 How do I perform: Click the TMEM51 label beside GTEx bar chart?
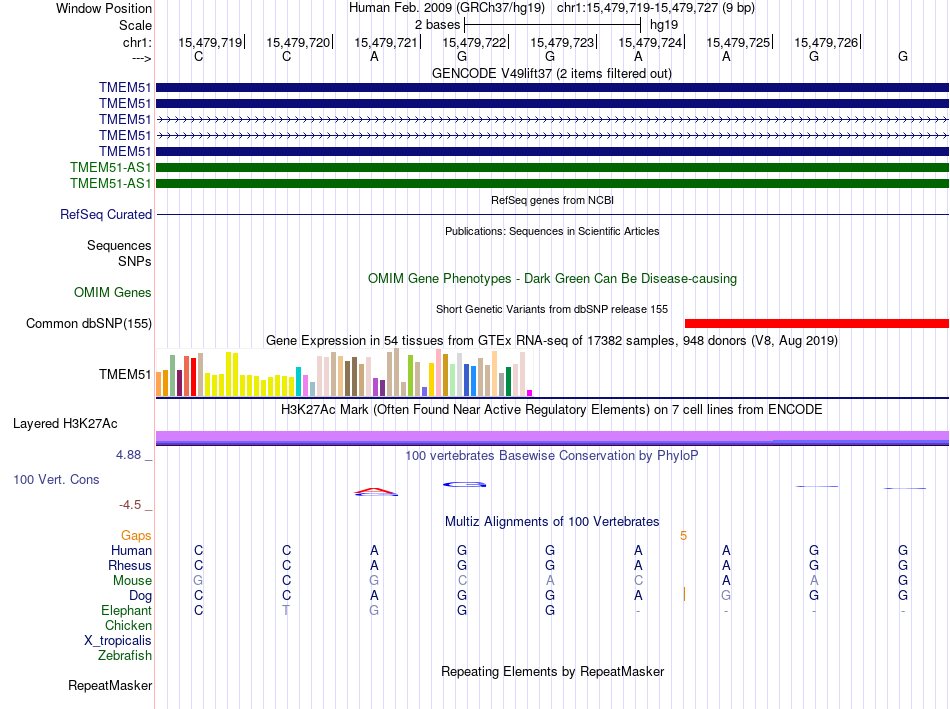(x=125, y=374)
